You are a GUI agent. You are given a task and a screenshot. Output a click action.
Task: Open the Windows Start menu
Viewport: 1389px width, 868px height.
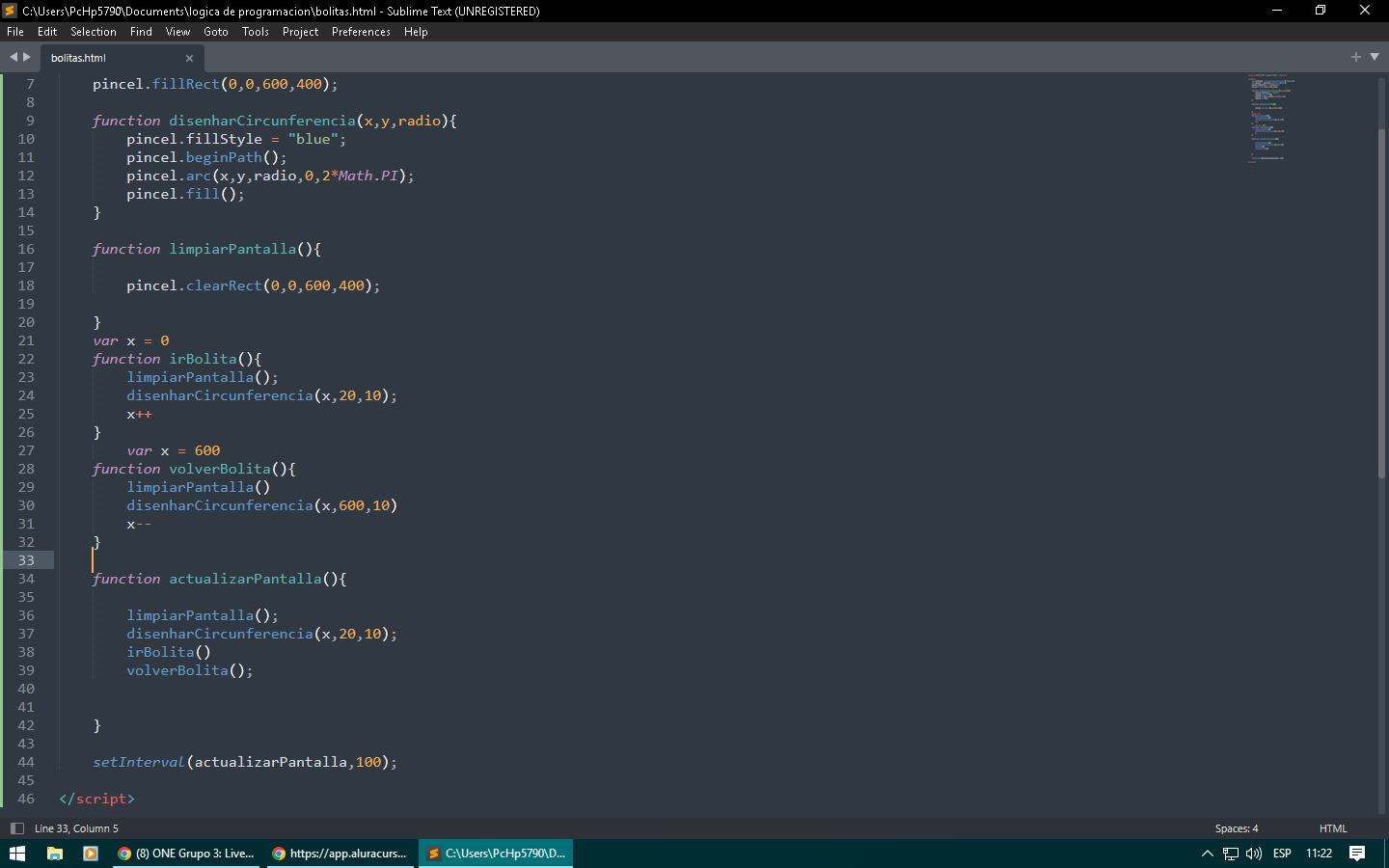(x=17, y=854)
